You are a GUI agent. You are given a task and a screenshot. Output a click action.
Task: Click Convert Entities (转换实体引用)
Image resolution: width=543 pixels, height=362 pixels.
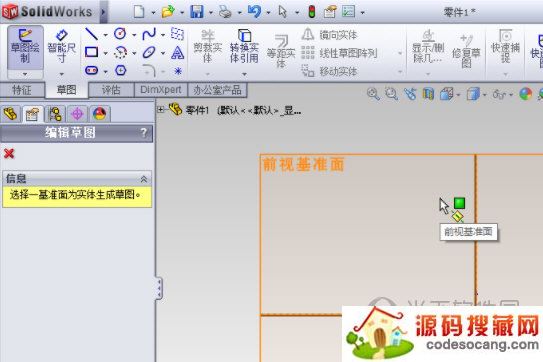click(x=244, y=47)
